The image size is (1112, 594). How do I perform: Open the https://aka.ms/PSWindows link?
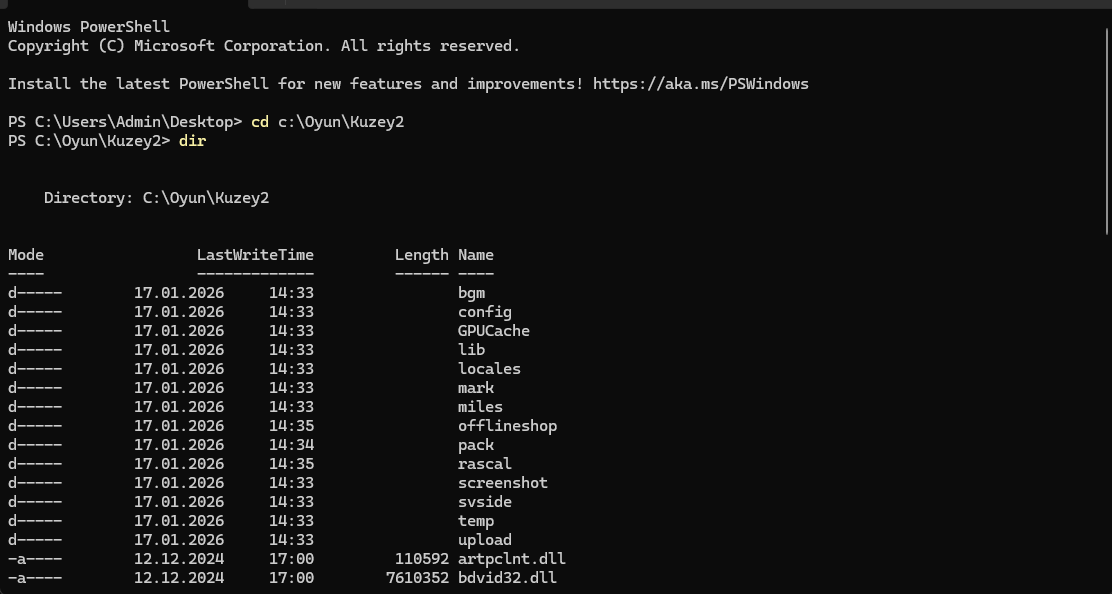(x=700, y=84)
